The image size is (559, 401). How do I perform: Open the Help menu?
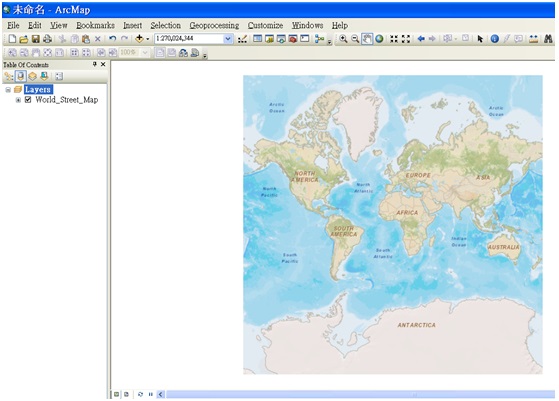[340, 25]
